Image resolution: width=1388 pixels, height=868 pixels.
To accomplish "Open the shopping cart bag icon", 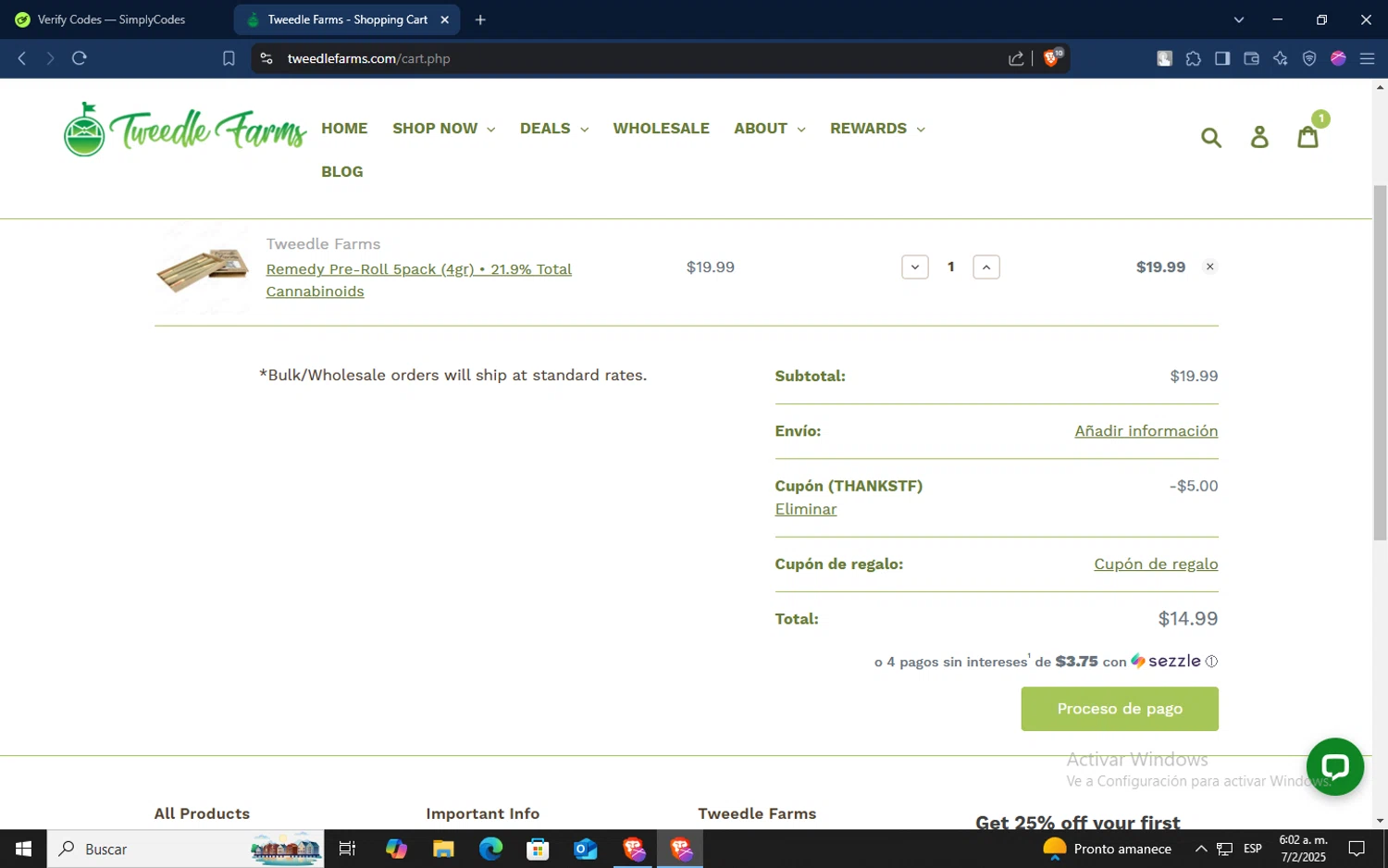I will [1307, 137].
